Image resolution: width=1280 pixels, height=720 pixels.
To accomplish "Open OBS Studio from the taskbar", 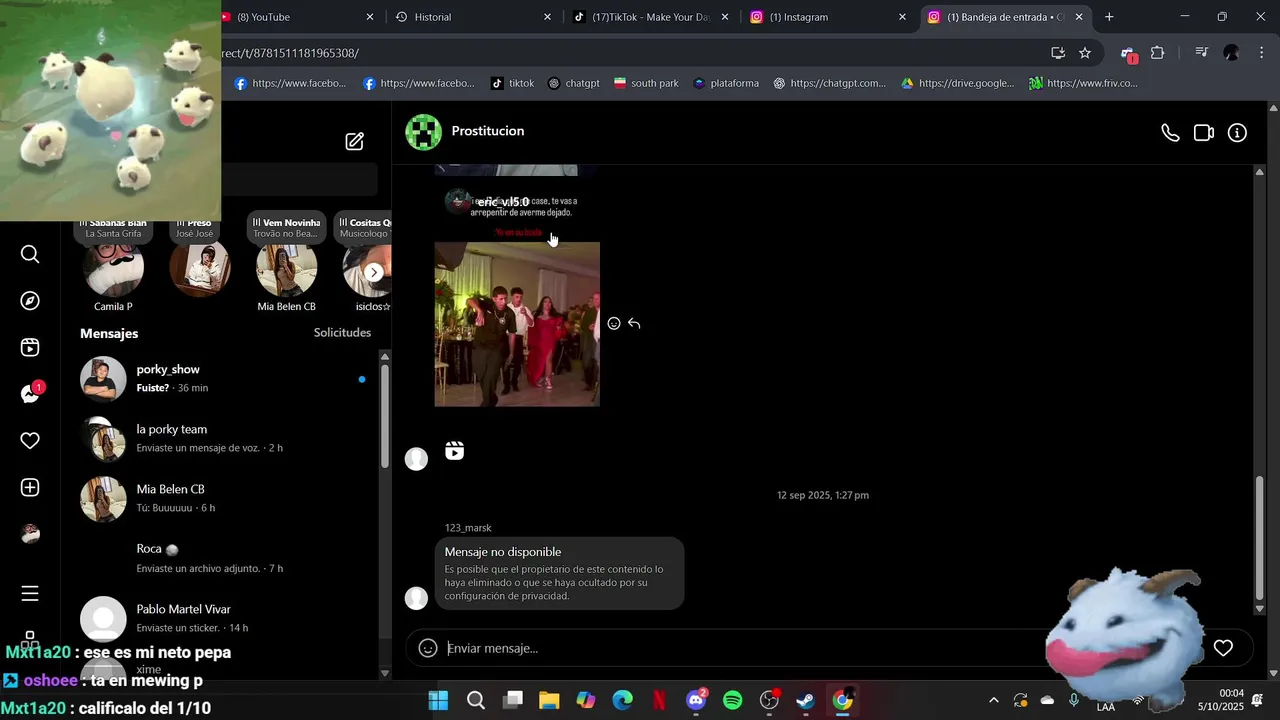I will tap(769, 700).
